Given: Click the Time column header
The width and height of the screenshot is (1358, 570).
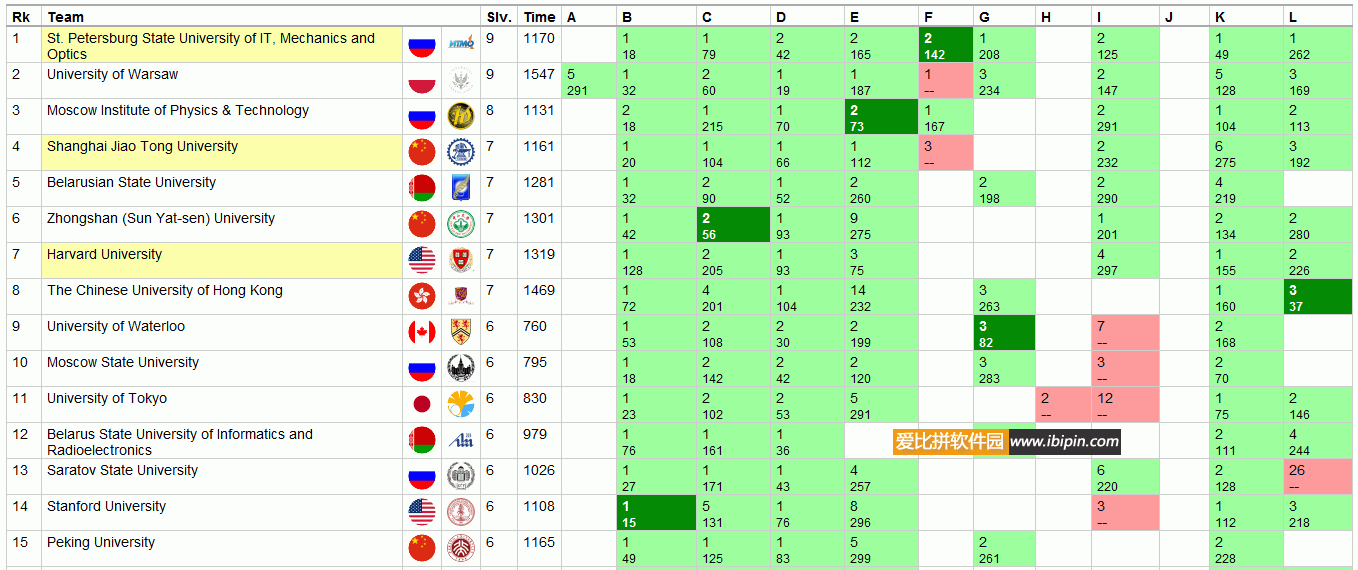Looking at the screenshot, I should (539, 17).
